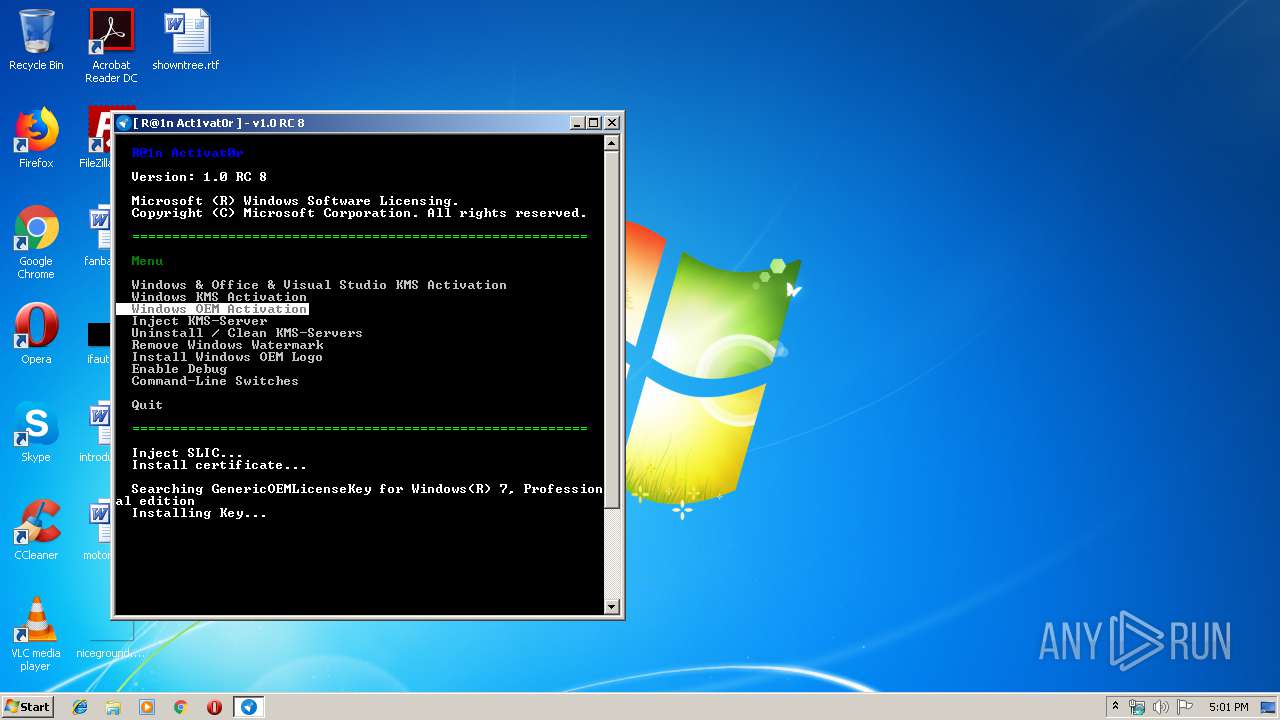
Task: Open the volume control tray icon
Action: (x=1161, y=707)
